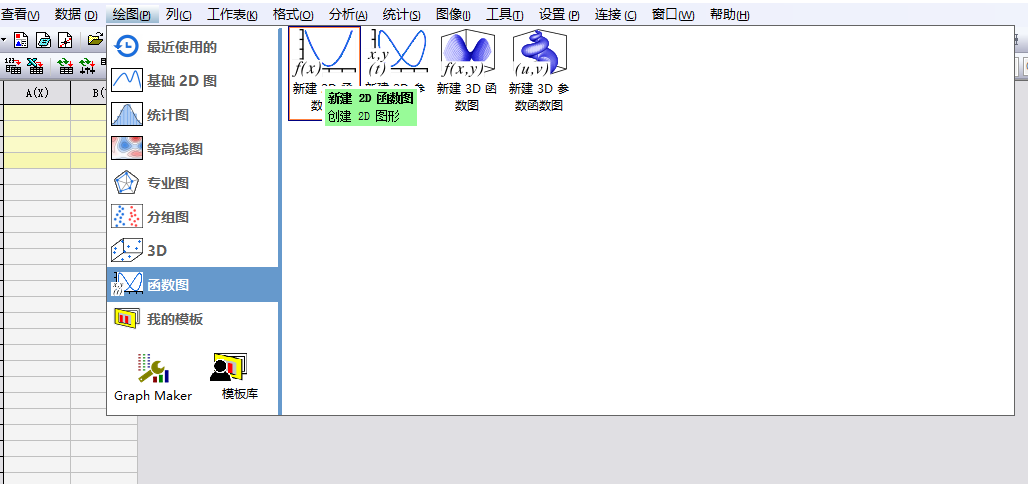Open the 格式(O) format menu
The height and width of the screenshot is (484, 1028).
pyautogui.click(x=293, y=14)
